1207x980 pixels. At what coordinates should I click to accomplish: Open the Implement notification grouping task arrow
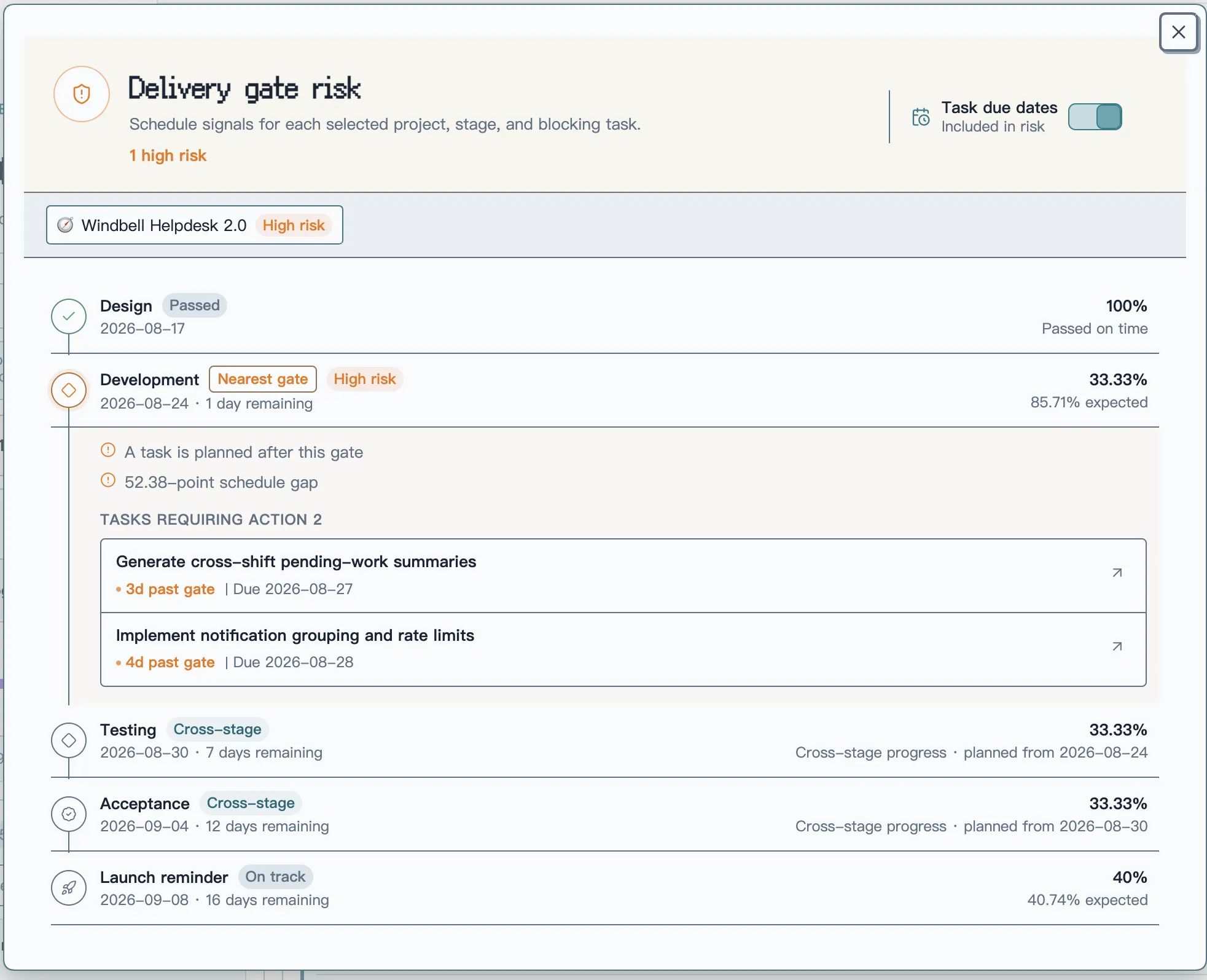[1117, 646]
